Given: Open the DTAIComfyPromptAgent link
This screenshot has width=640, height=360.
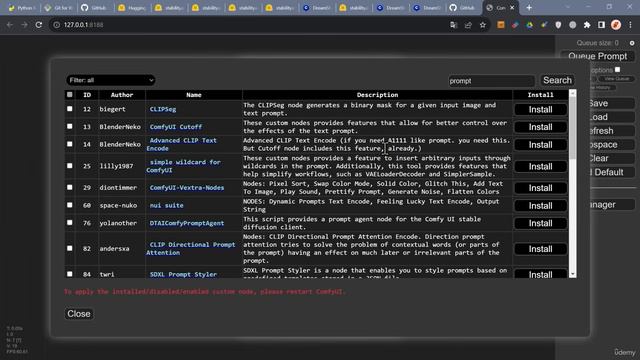Looking at the screenshot, I should [x=187, y=223].
